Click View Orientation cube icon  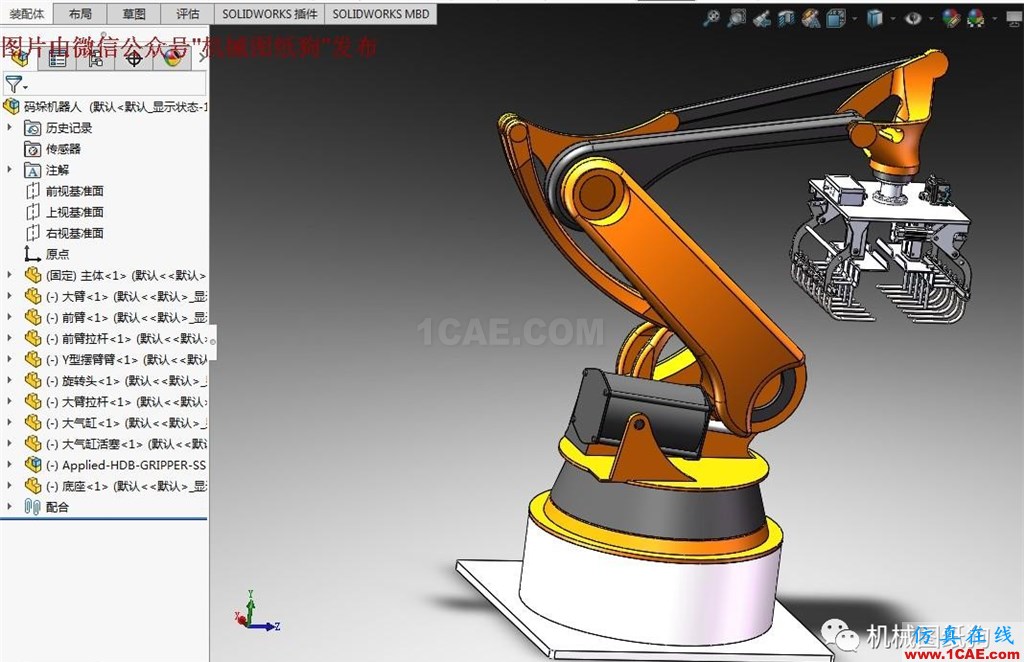[836, 18]
